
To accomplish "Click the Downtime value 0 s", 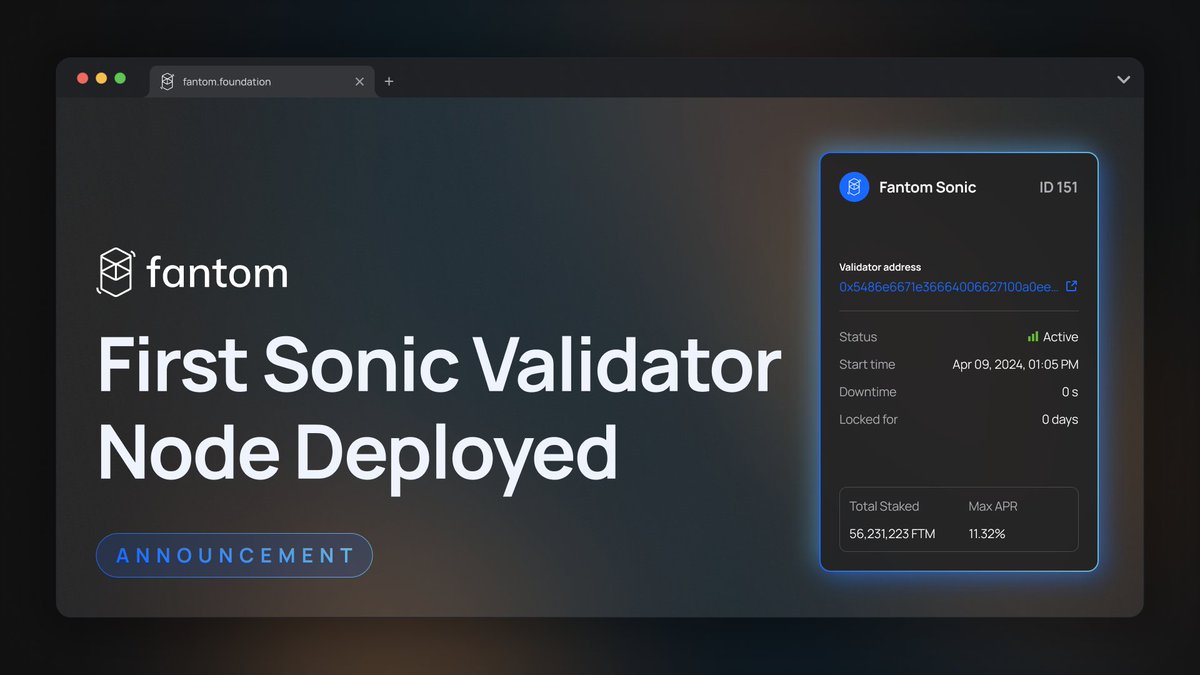I will [1070, 392].
